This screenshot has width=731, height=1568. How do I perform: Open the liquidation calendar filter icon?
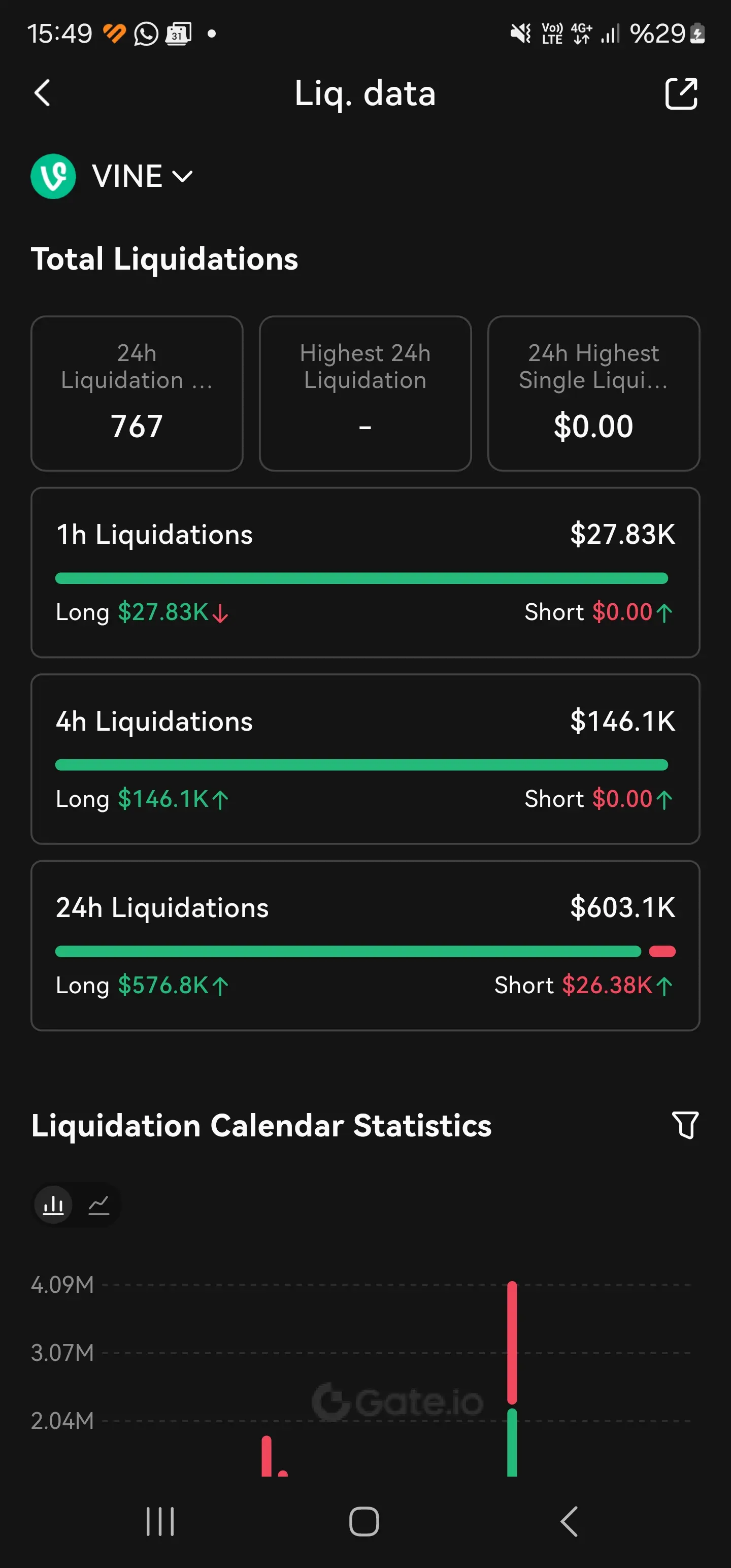[x=685, y=1125]
